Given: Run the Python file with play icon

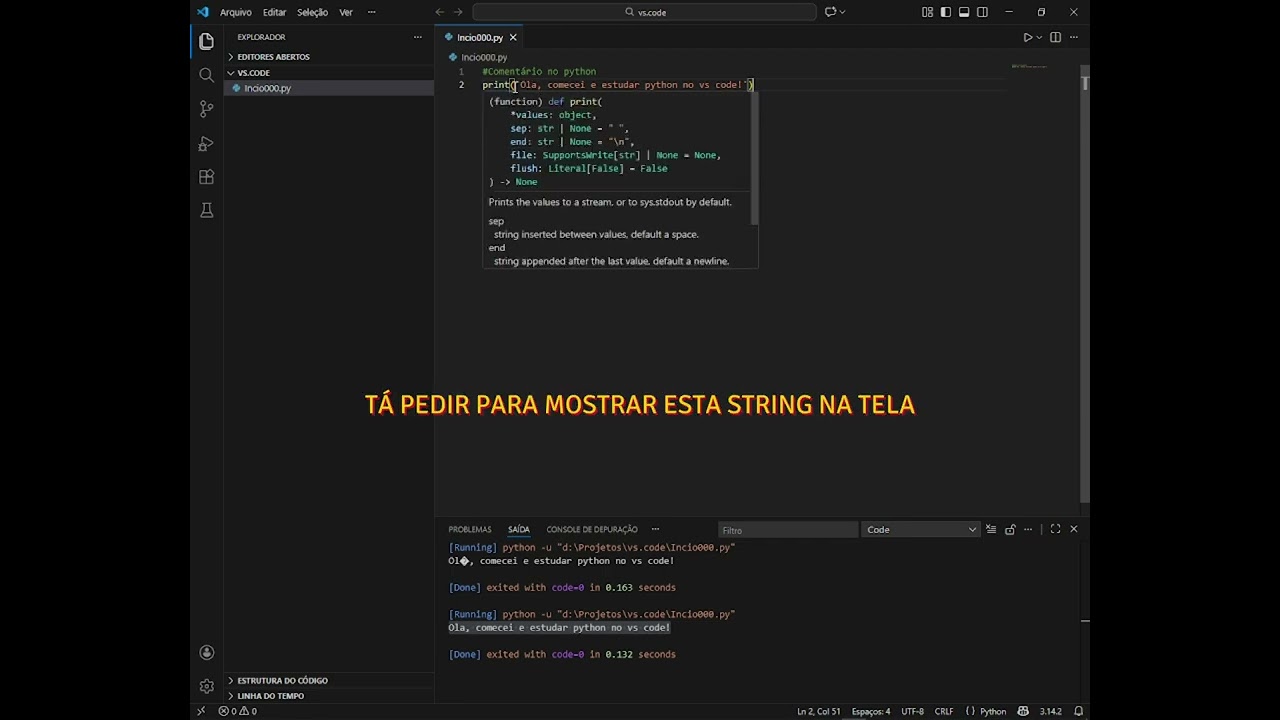Looking at the screenshot, I should pos(1027,37).
